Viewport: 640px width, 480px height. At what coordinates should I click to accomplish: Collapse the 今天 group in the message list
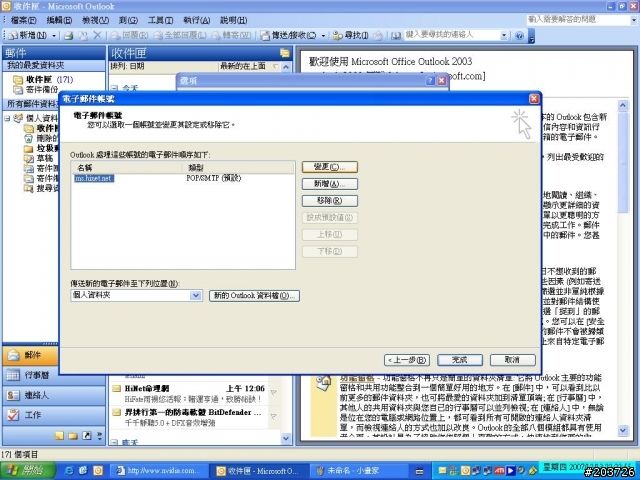pos(115,88)
